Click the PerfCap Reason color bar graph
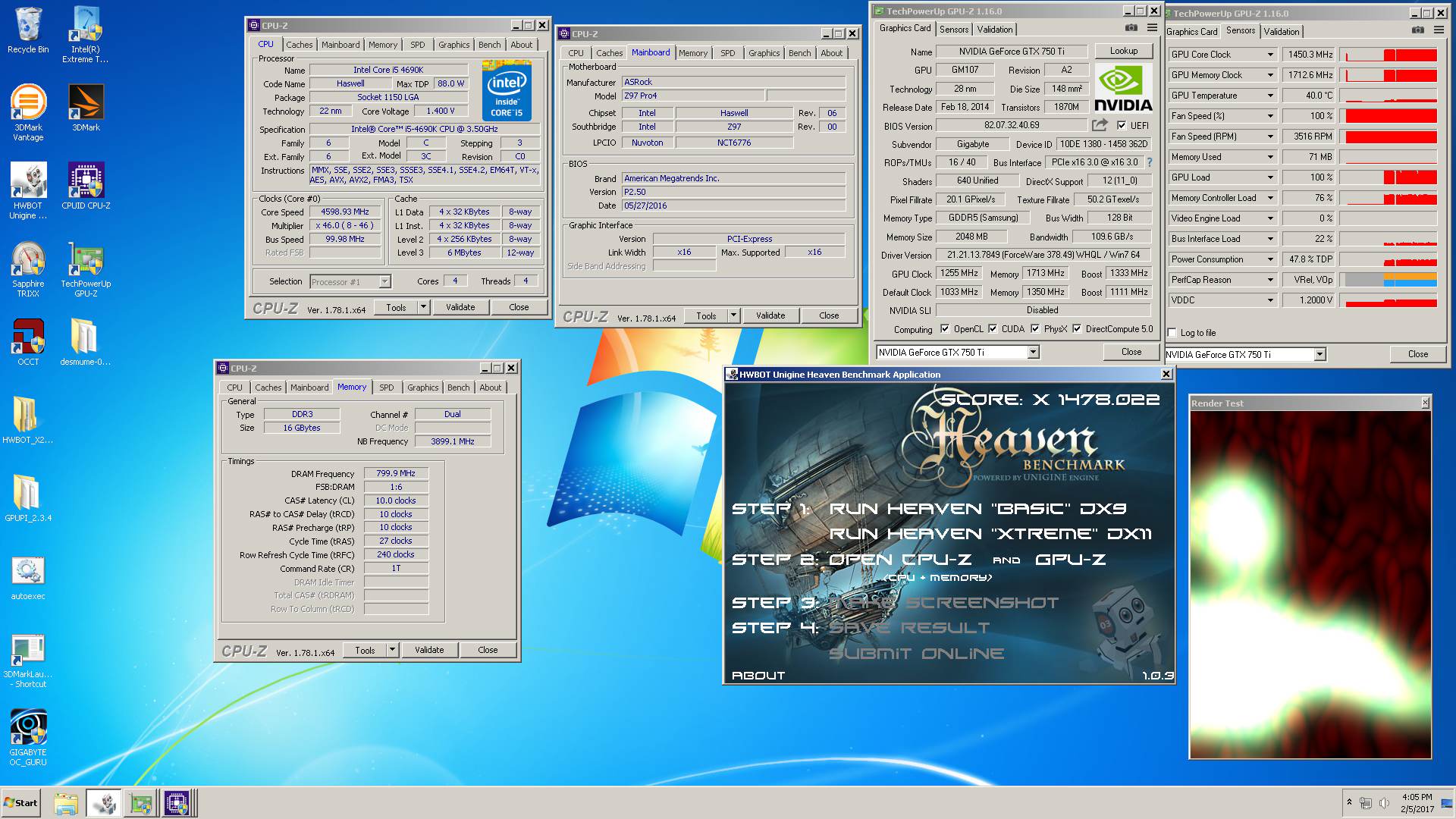 (x=1388, y=280)
